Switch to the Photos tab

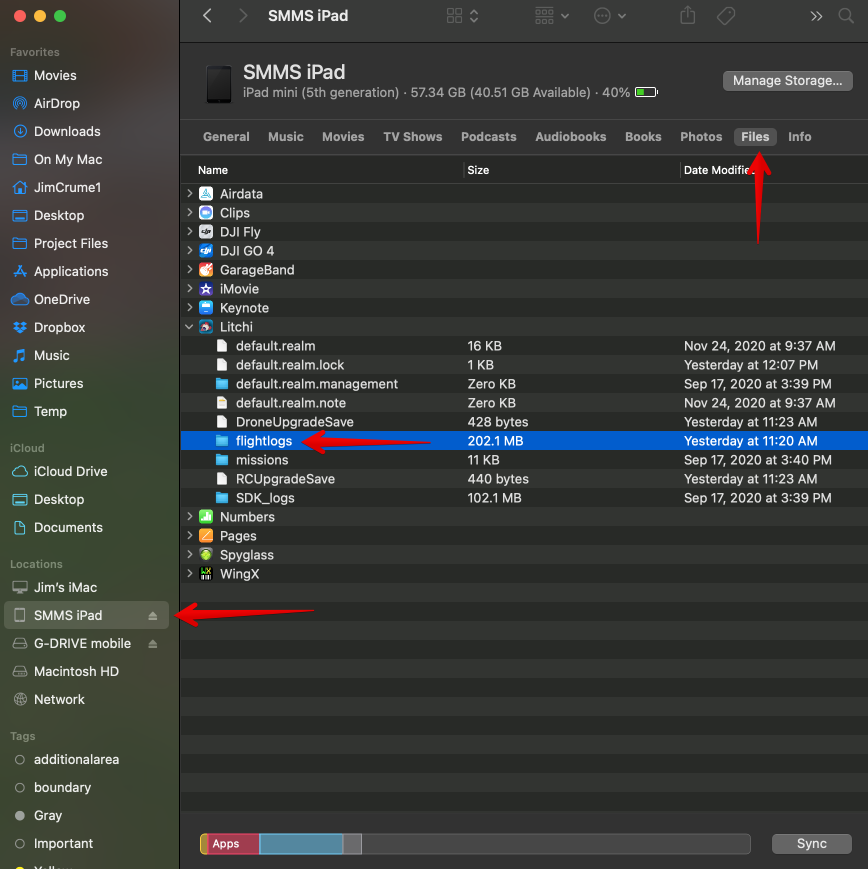coord(701,137)
